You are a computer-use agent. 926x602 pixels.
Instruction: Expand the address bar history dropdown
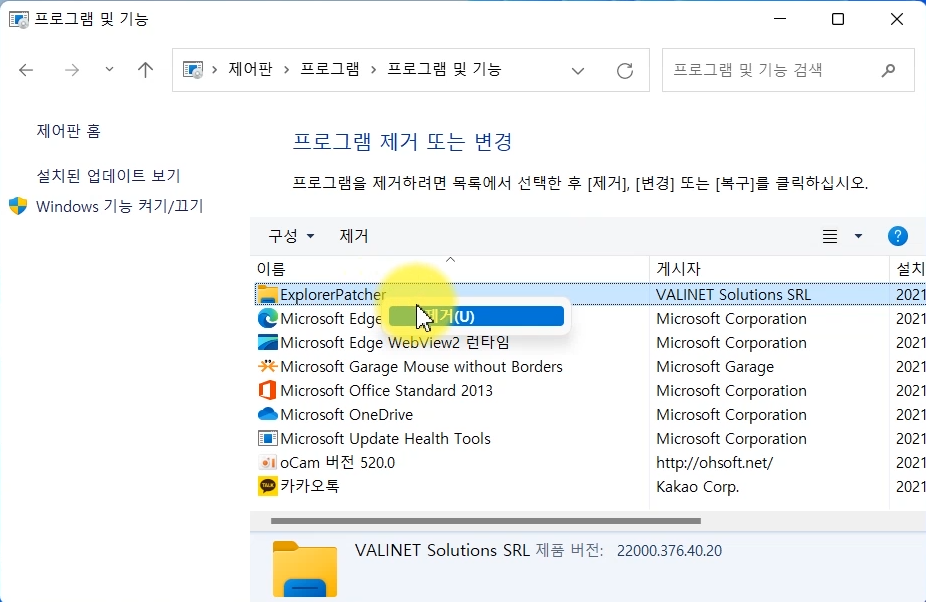pos(578,71)
